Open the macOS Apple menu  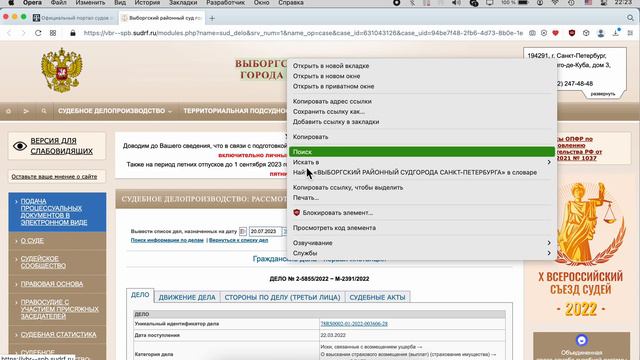pyautogui.click(x=11, y=2)
